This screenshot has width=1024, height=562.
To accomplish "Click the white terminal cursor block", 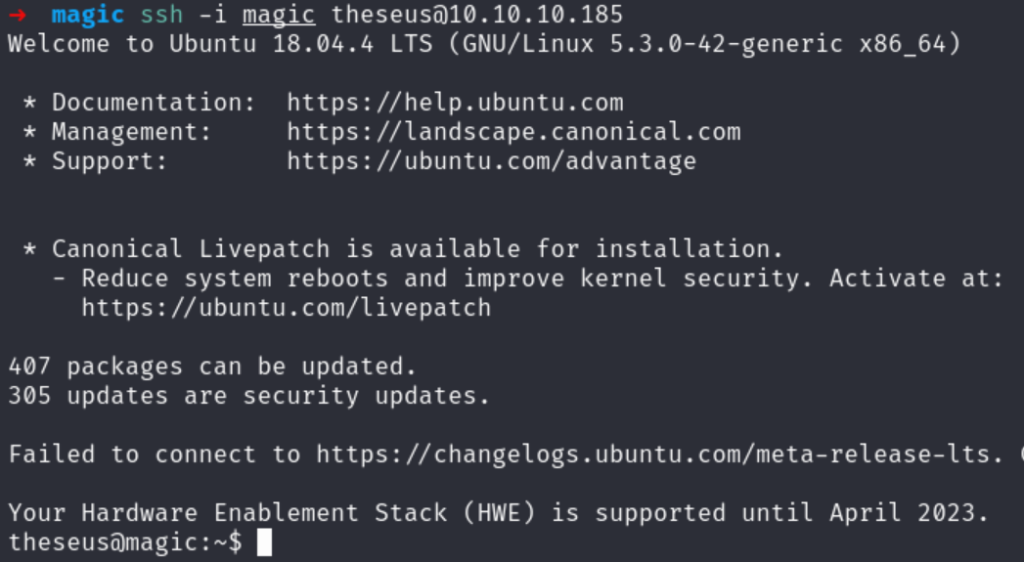I will (264, 543).
